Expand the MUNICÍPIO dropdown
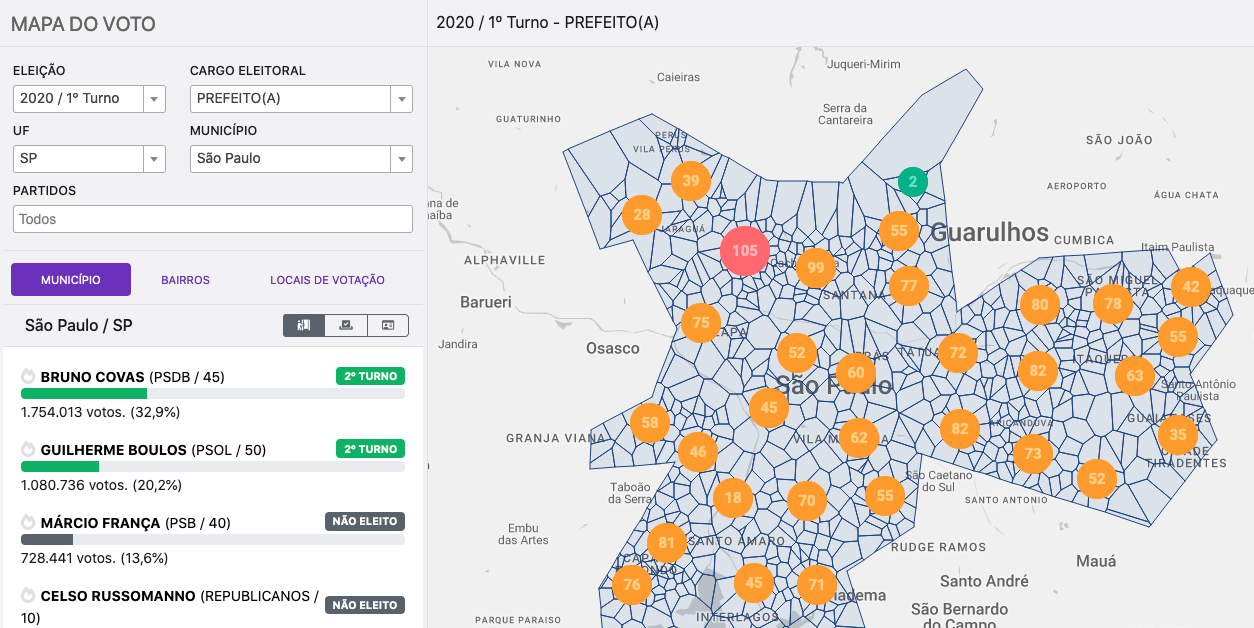The width and height of the screenshot is (1254, 628). click(300, 158)
